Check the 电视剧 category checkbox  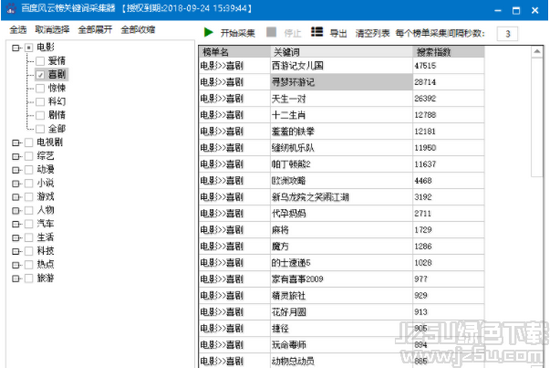tap(29, 142)
